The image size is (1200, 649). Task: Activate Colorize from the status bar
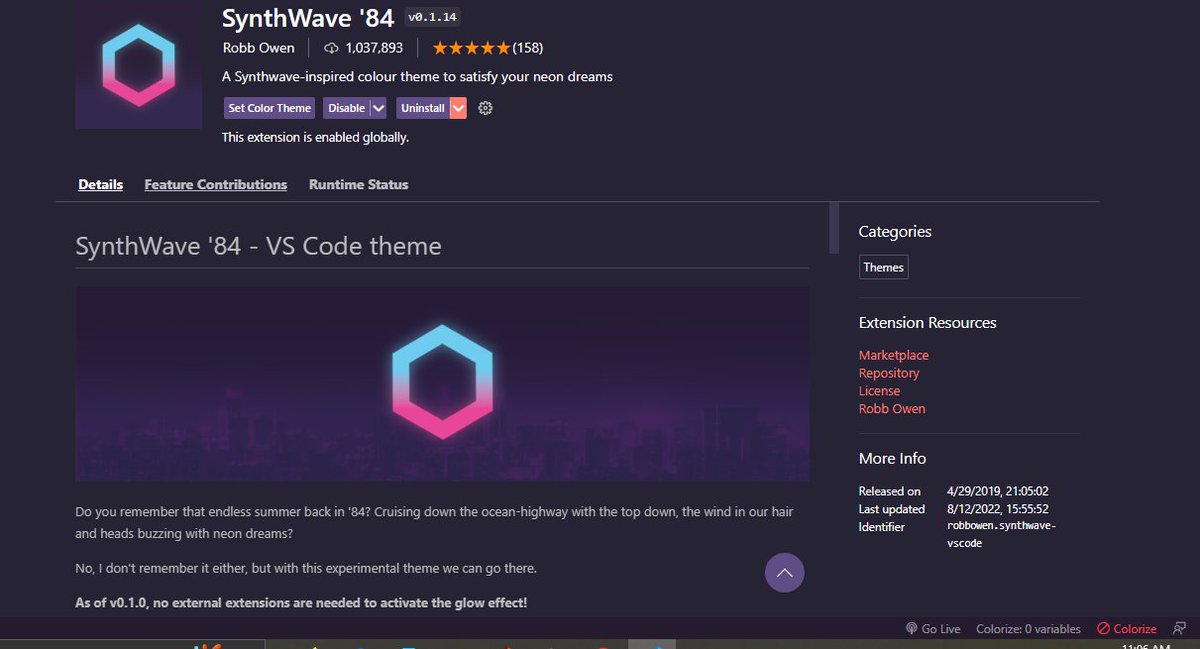coord(1127,628)
